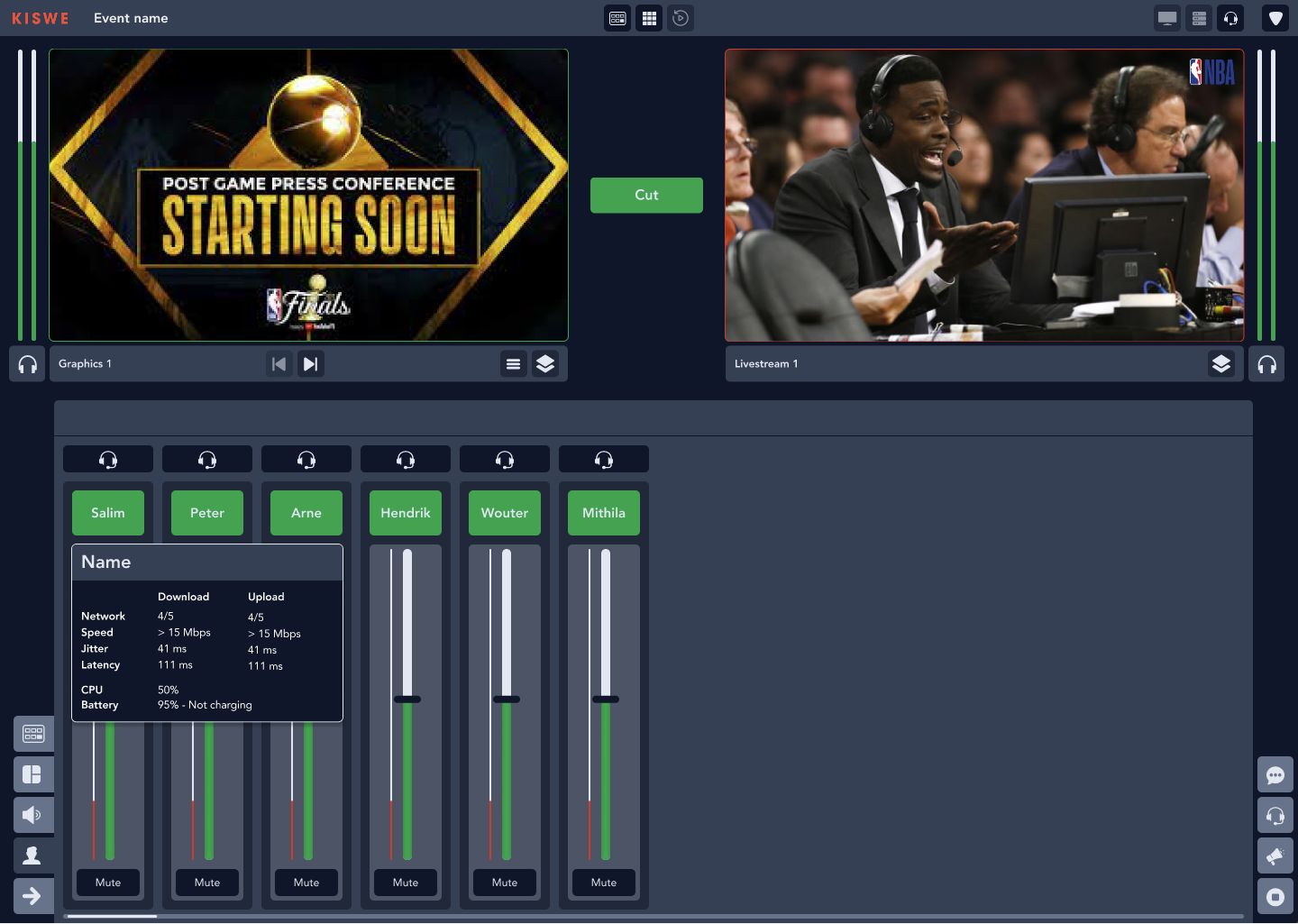The image size is (1298, 924).
Task: Toggle headphone monitoring for Livestream 1
Action: click(1266, 363)
